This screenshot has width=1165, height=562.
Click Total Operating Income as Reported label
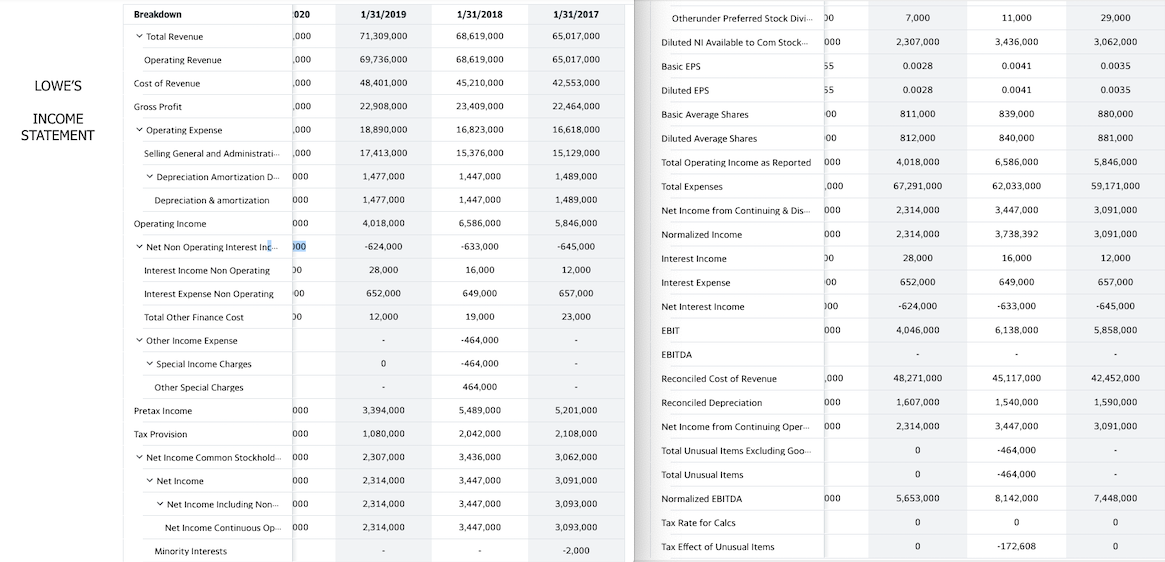tap(736, 163)
